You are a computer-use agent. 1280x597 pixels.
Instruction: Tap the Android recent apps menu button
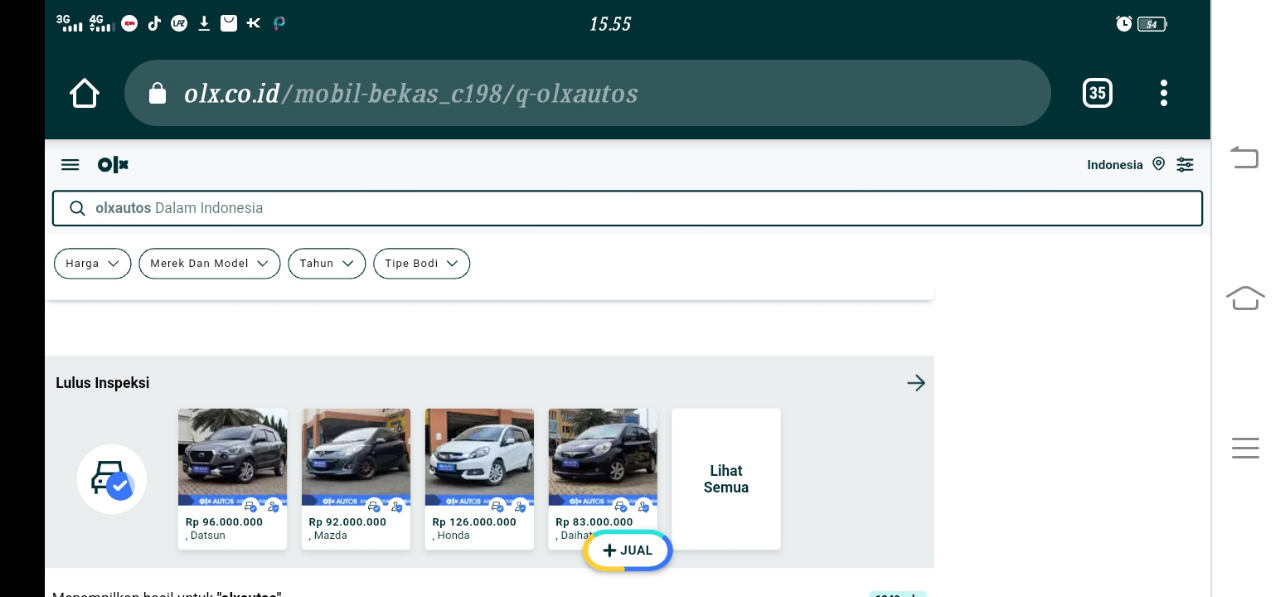(x=1245, y=448)
